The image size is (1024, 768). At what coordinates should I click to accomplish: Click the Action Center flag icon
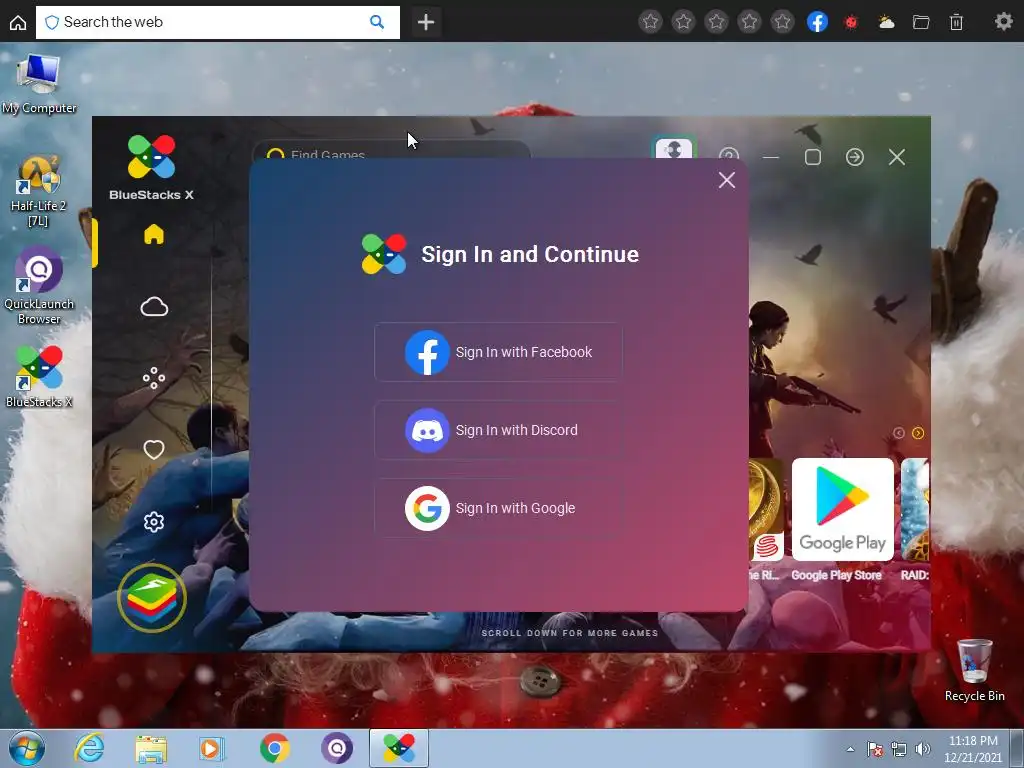[x=874, y=749]
